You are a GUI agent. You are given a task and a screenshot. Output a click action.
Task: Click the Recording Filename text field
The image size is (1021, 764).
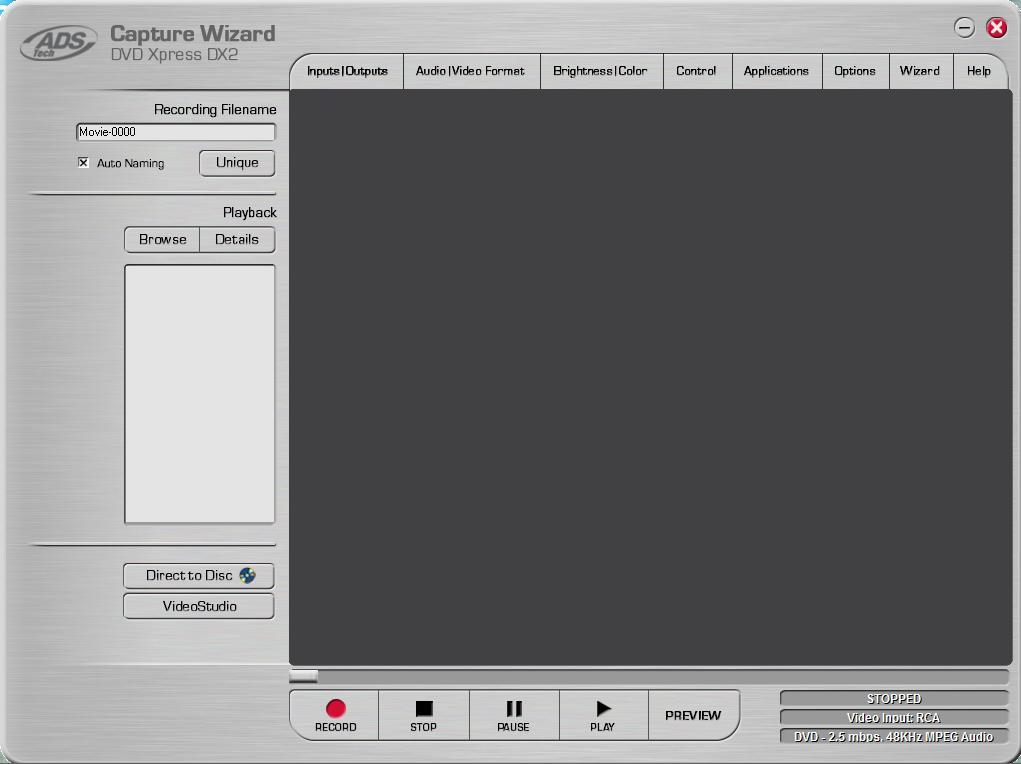coord(176,132)
